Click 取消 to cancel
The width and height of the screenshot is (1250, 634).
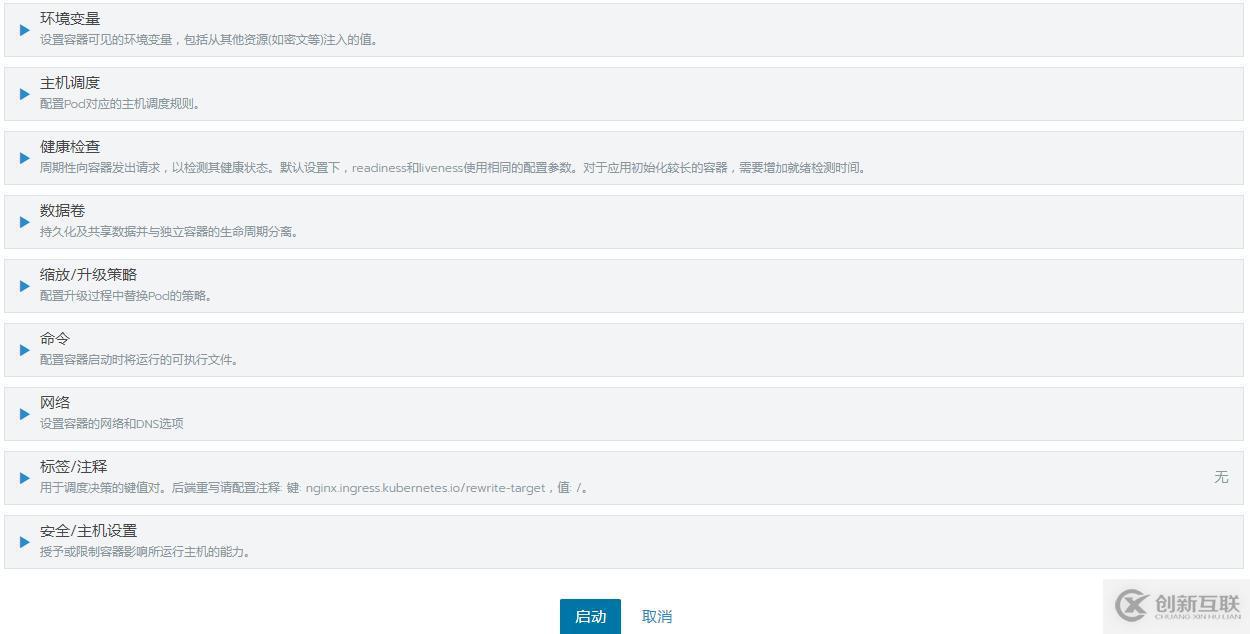tap(656, 616)
